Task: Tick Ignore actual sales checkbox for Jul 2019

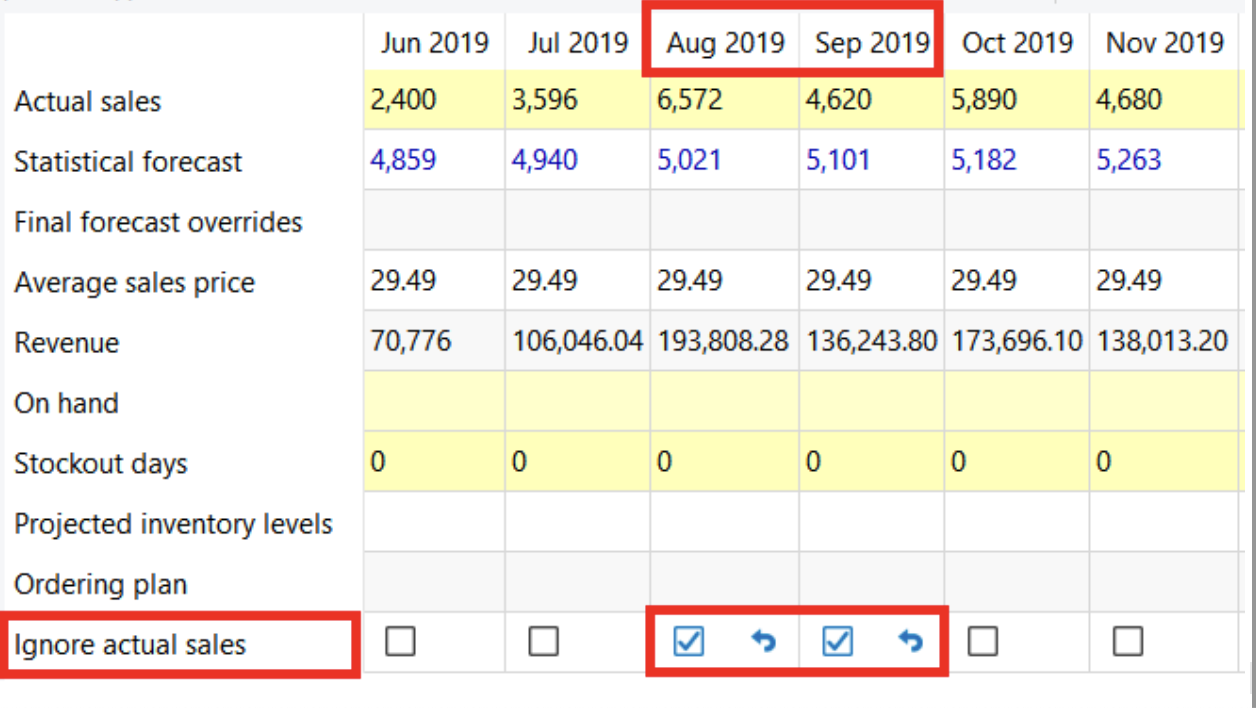Action: point(543,641)
